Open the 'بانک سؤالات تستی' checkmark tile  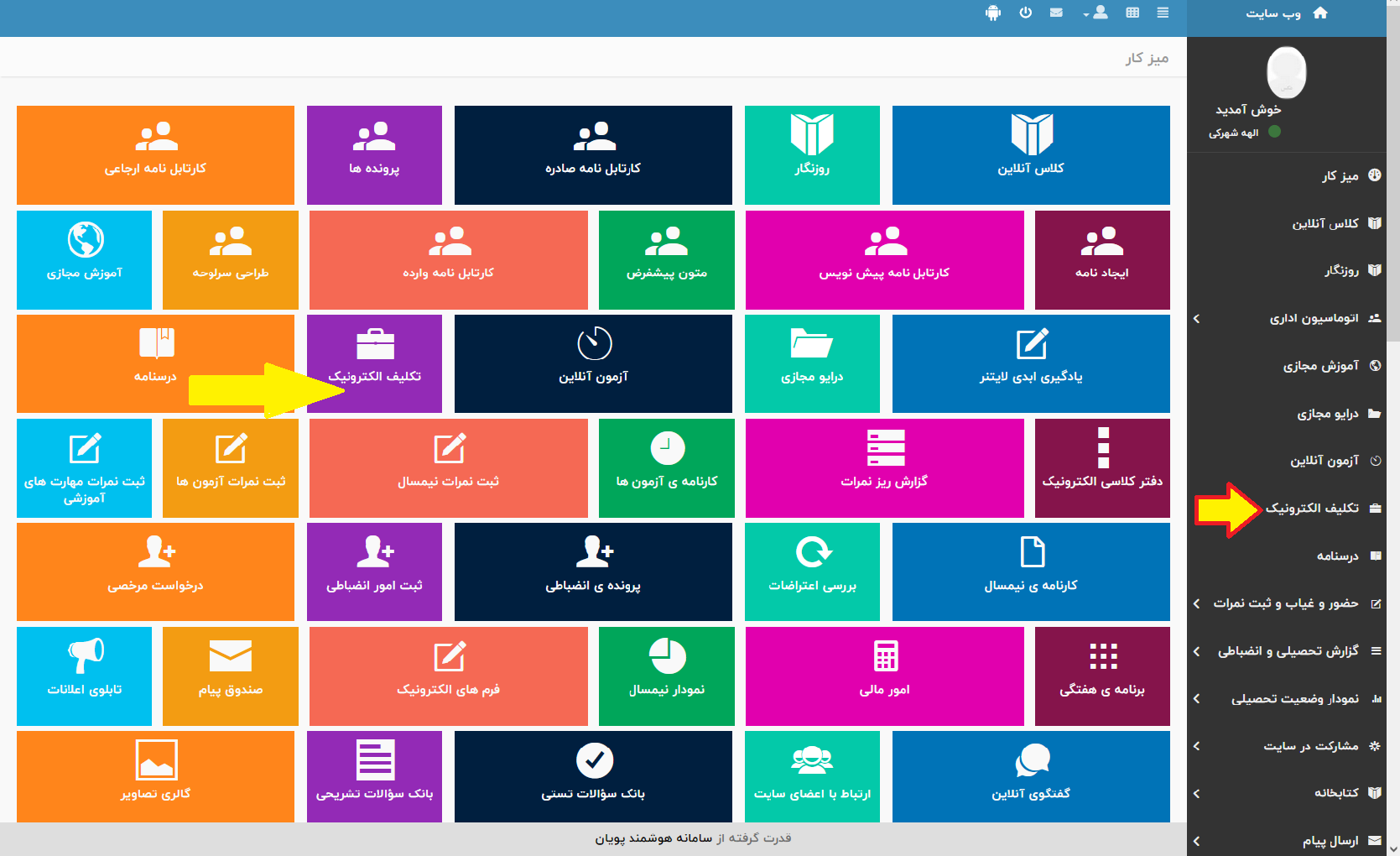[x=593, y=776]
